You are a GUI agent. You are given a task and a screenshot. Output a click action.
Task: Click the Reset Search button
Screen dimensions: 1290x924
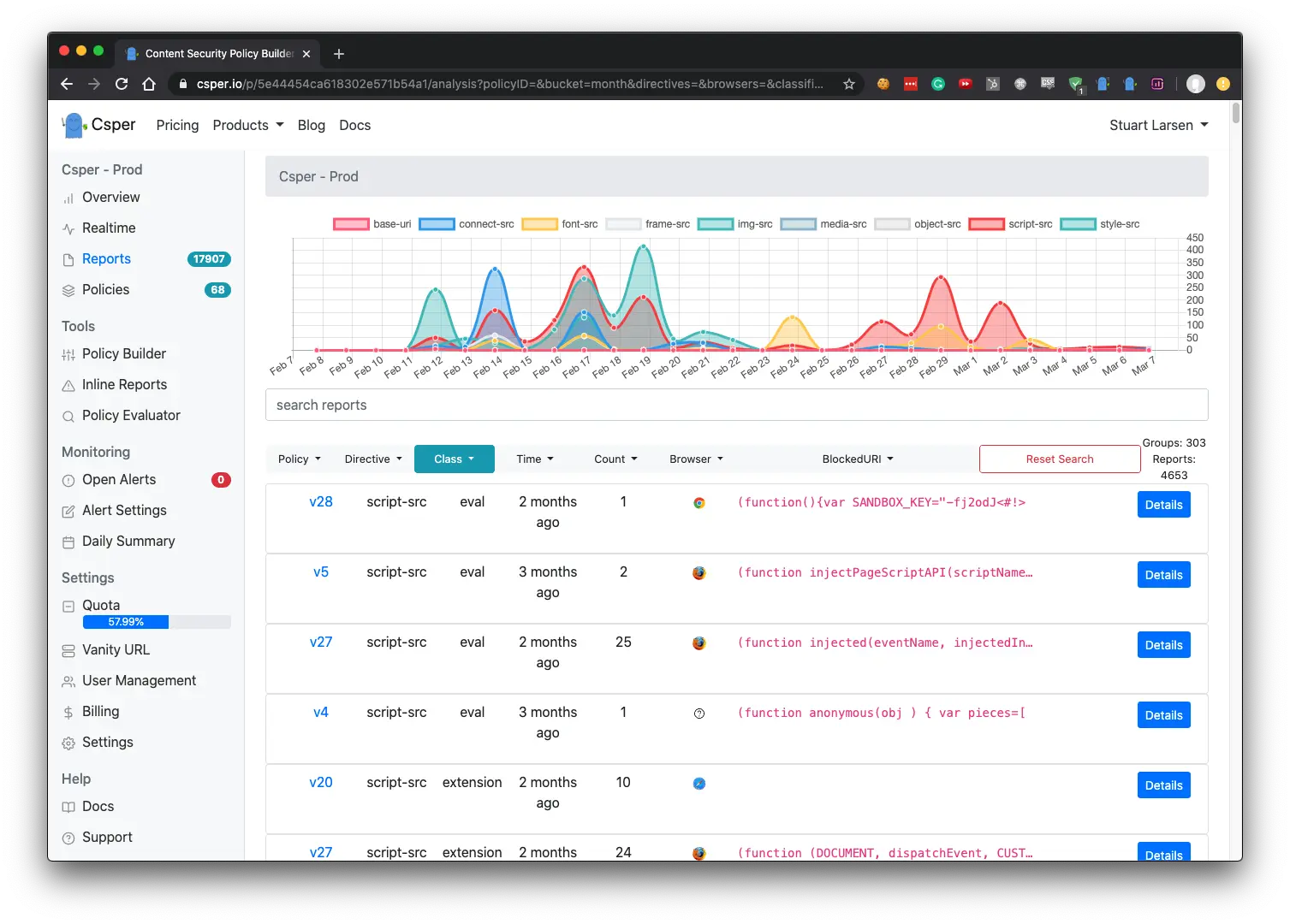[1060, 459]
